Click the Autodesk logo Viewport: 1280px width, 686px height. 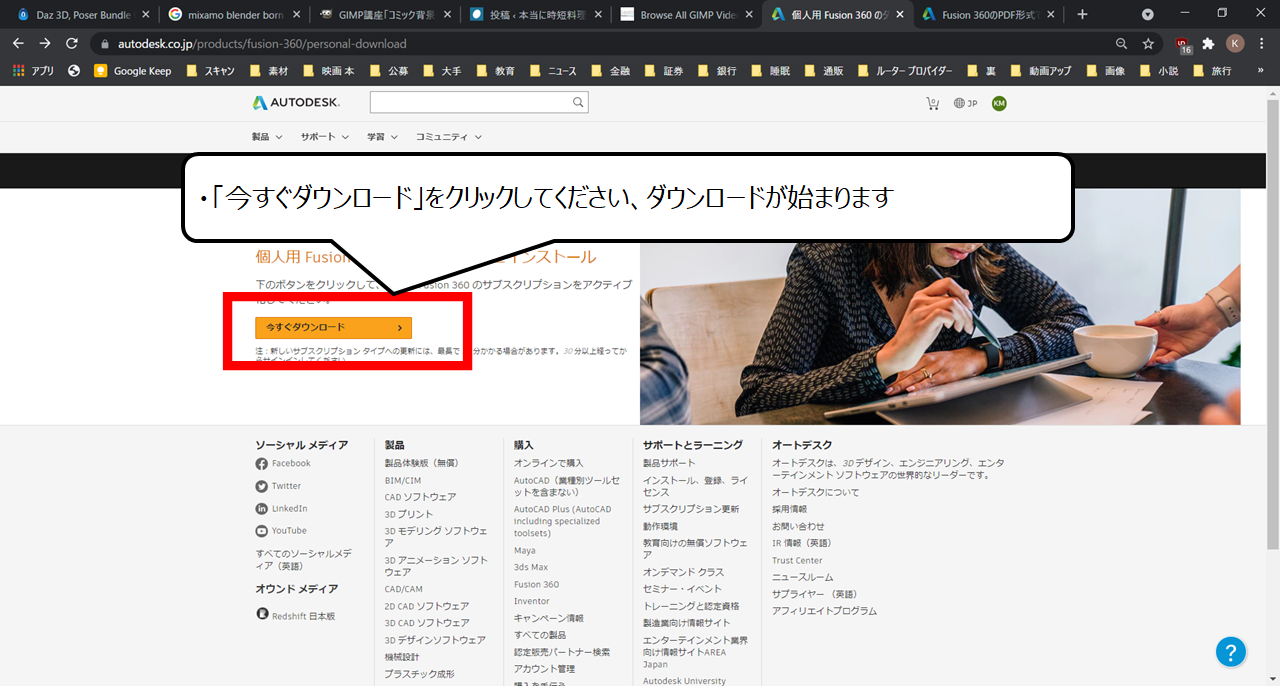[296, 103]
